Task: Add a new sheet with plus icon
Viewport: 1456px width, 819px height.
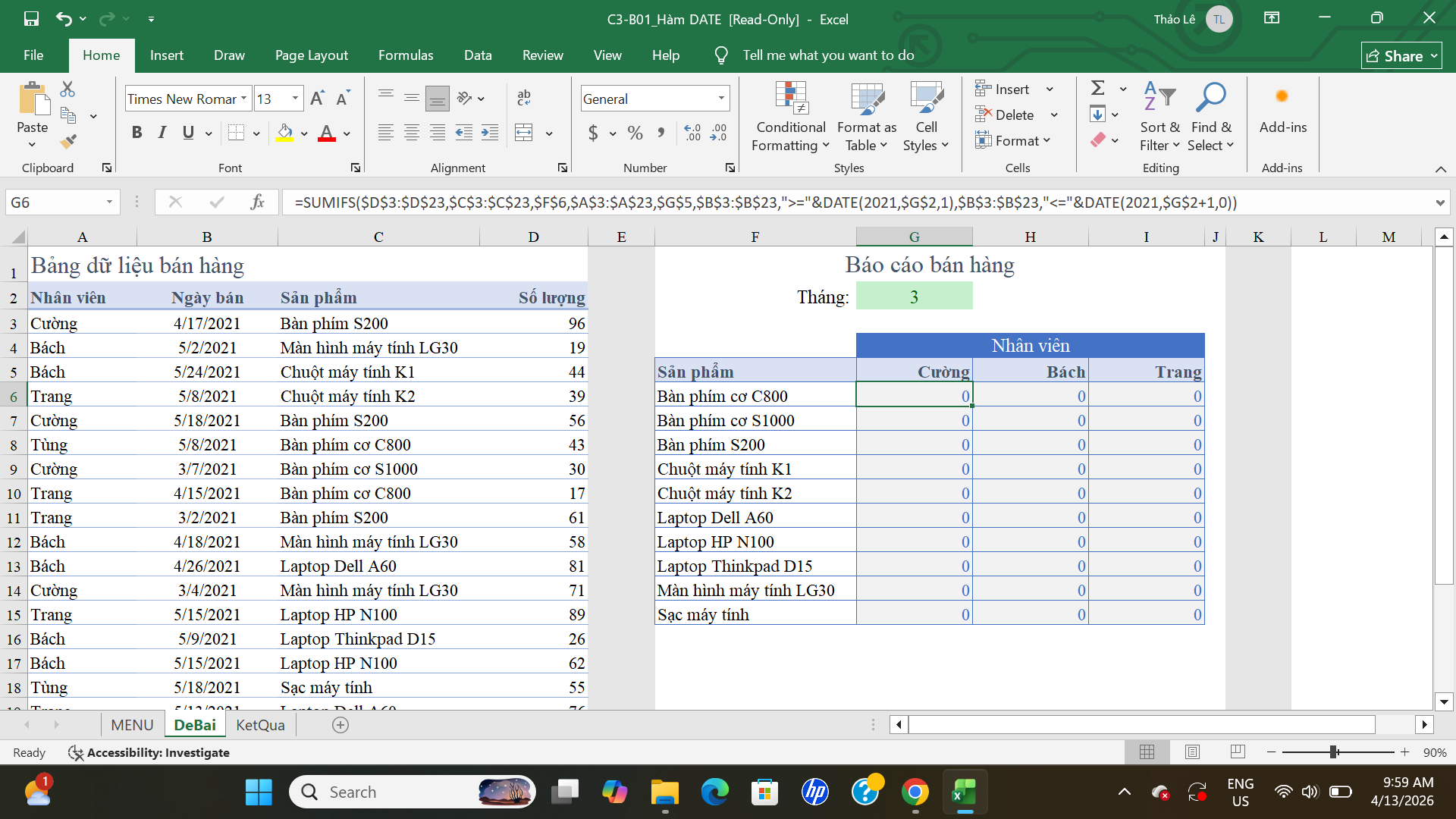Action: pyautogui.click(x=340, y=725)
